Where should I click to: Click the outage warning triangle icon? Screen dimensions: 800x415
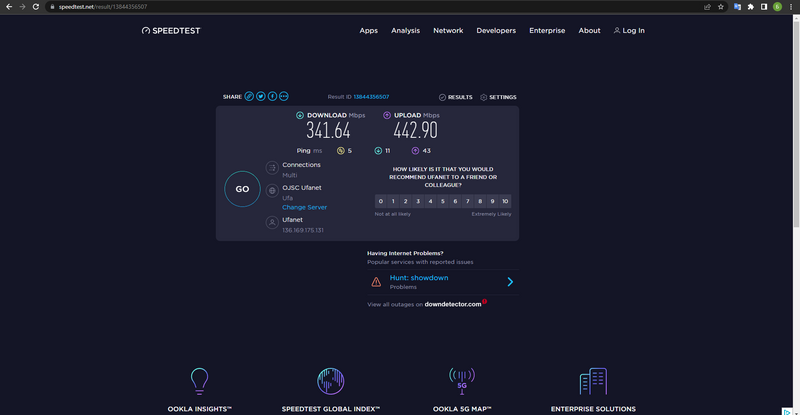376,282
